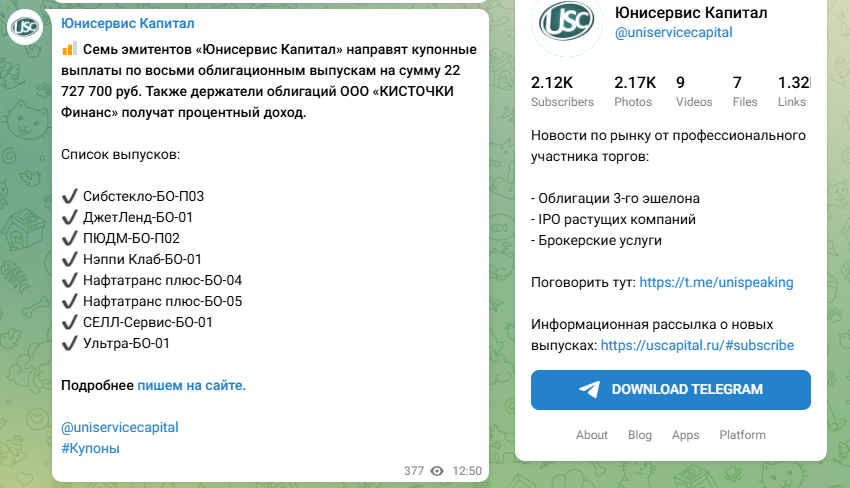
Task: Click the 2.12K Subscribers counter
Action: click(x=562, y=91)
